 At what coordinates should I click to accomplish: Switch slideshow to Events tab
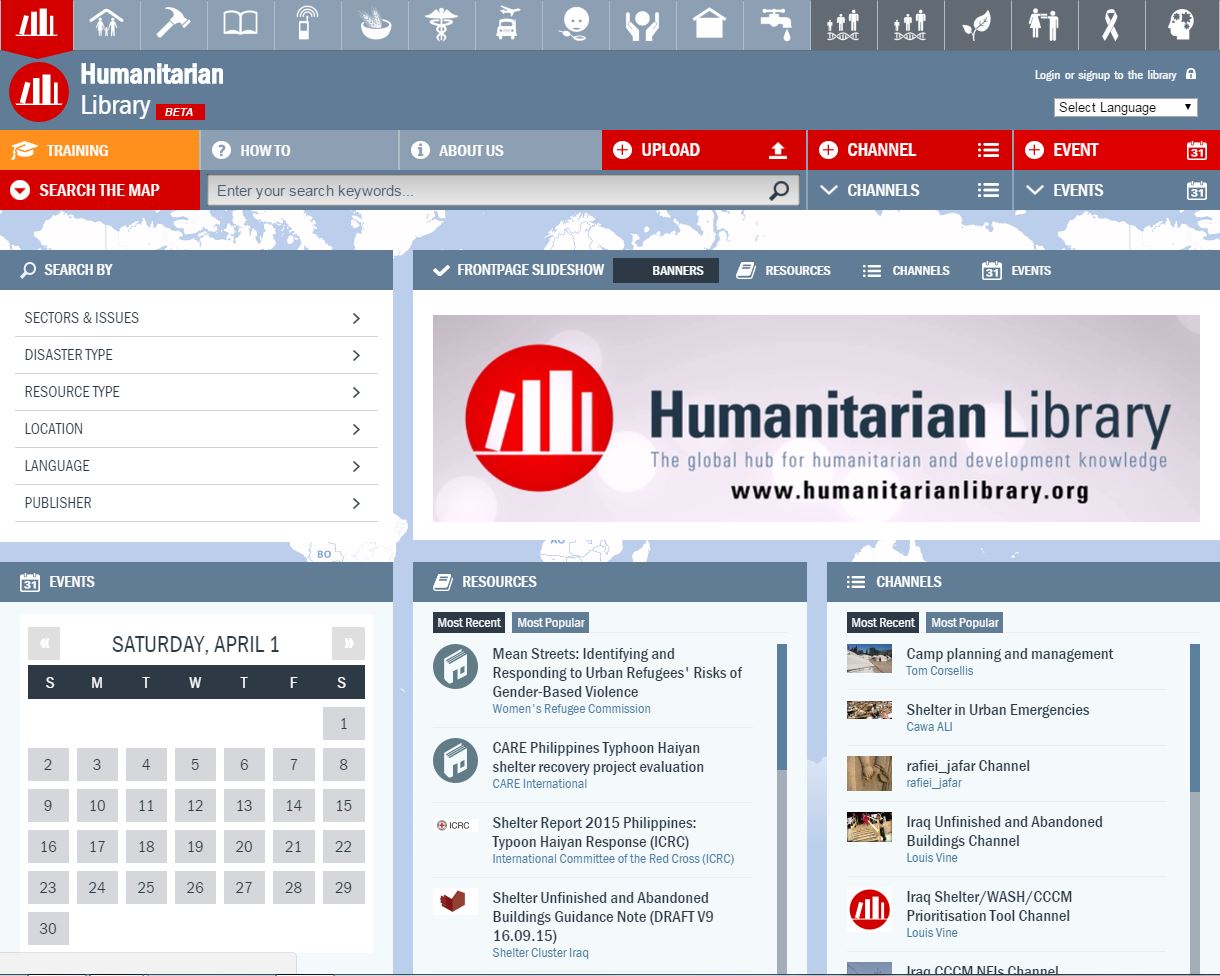click(1016, 270)
